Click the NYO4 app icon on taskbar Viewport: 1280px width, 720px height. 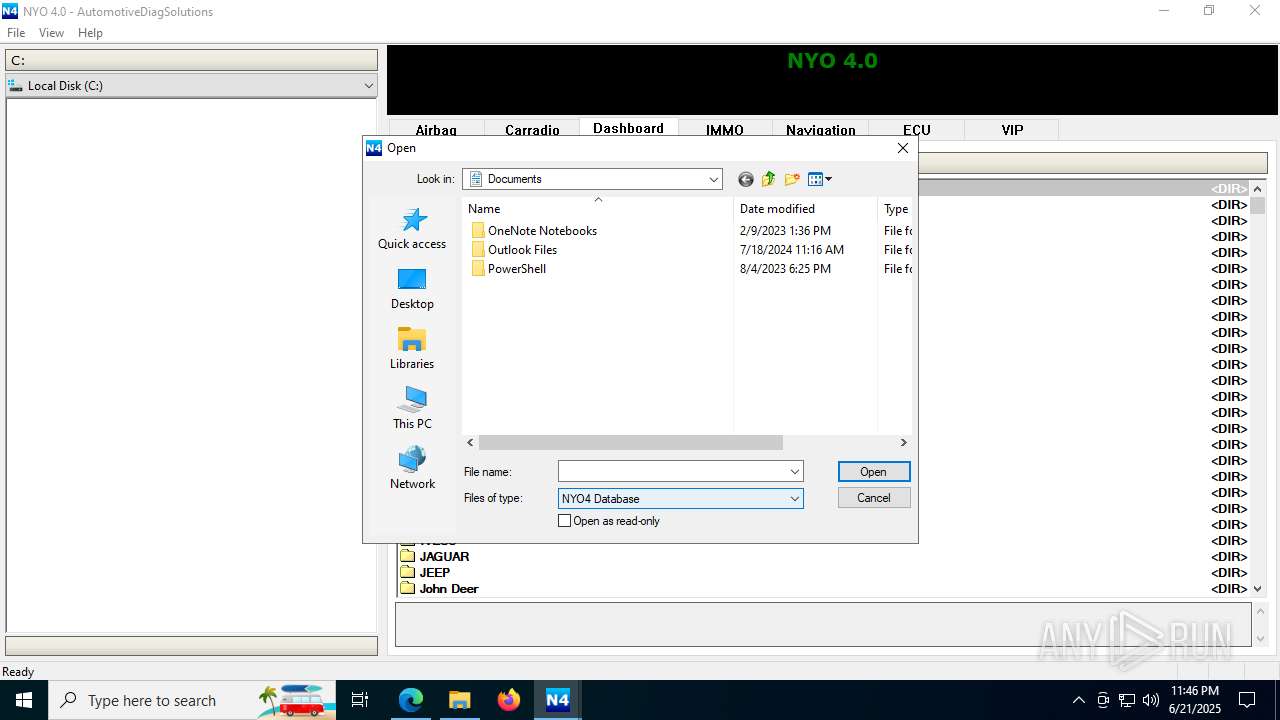[x=557, y=700]
